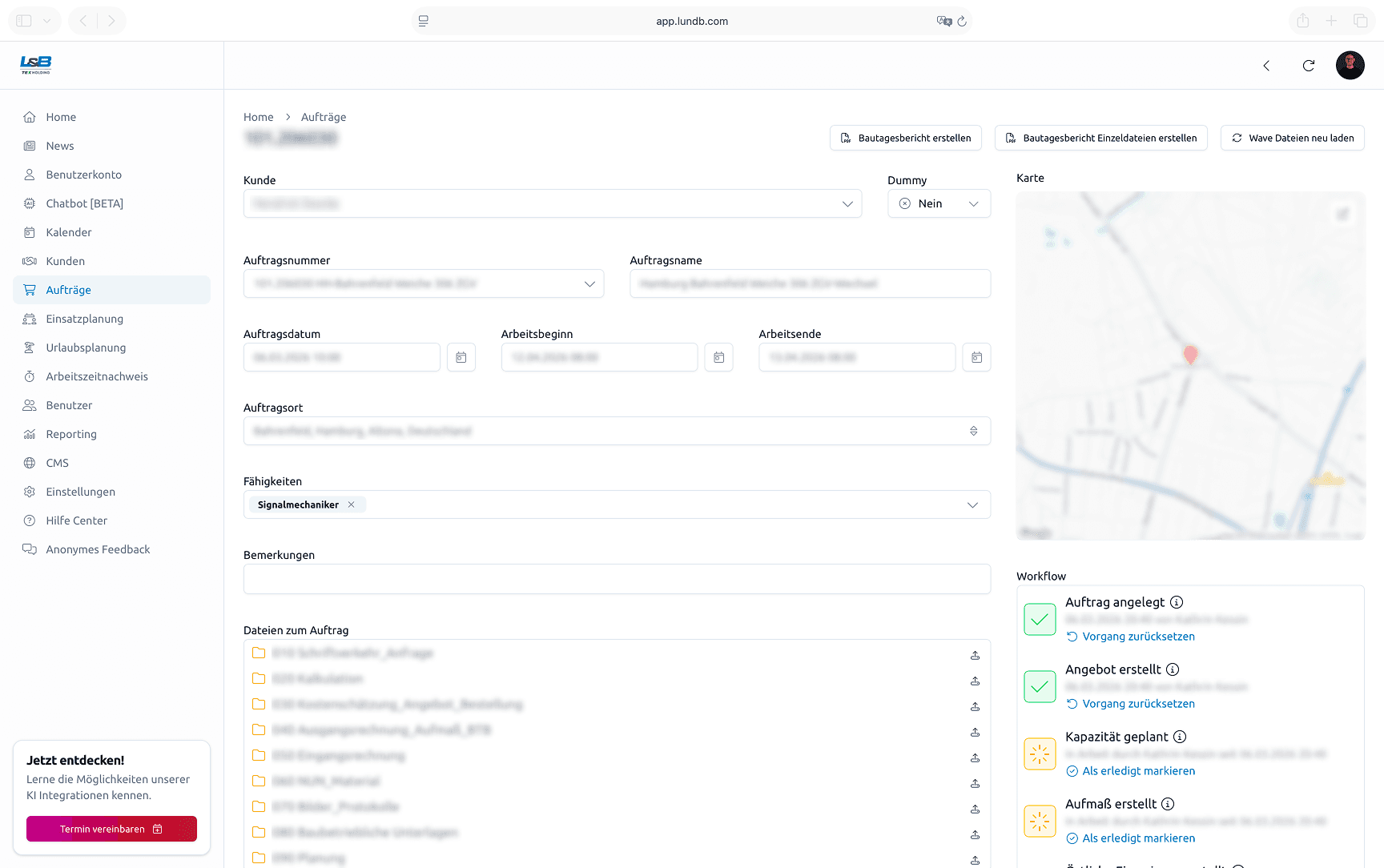The width and height of the screenshot is (1384, 868).
Task: Open calendar picker for Auftragsdatum
Action: tap(461, 357)
